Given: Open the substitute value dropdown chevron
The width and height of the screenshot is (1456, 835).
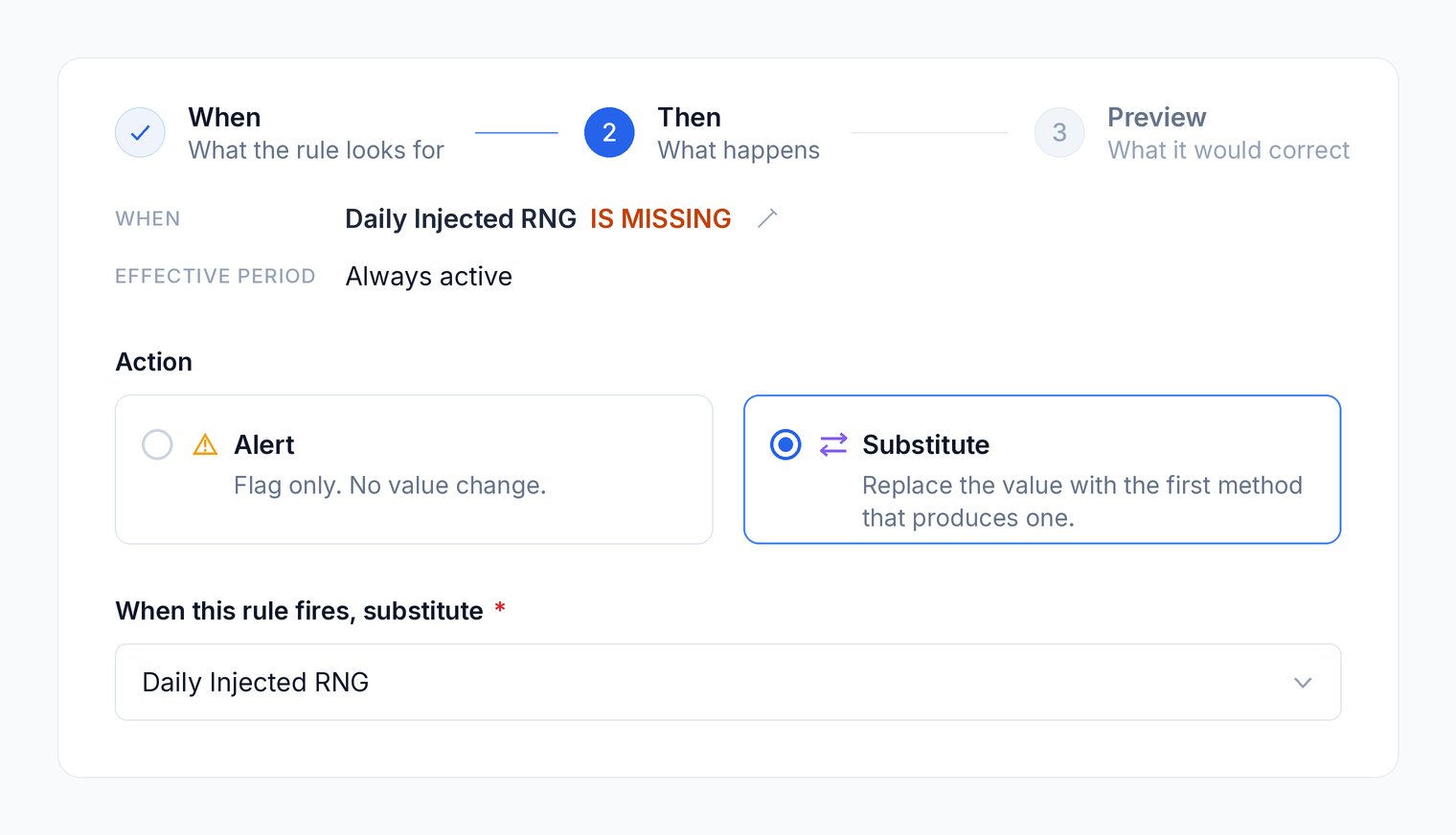Looking at the screenshot, I should (x=1303, y=683).
